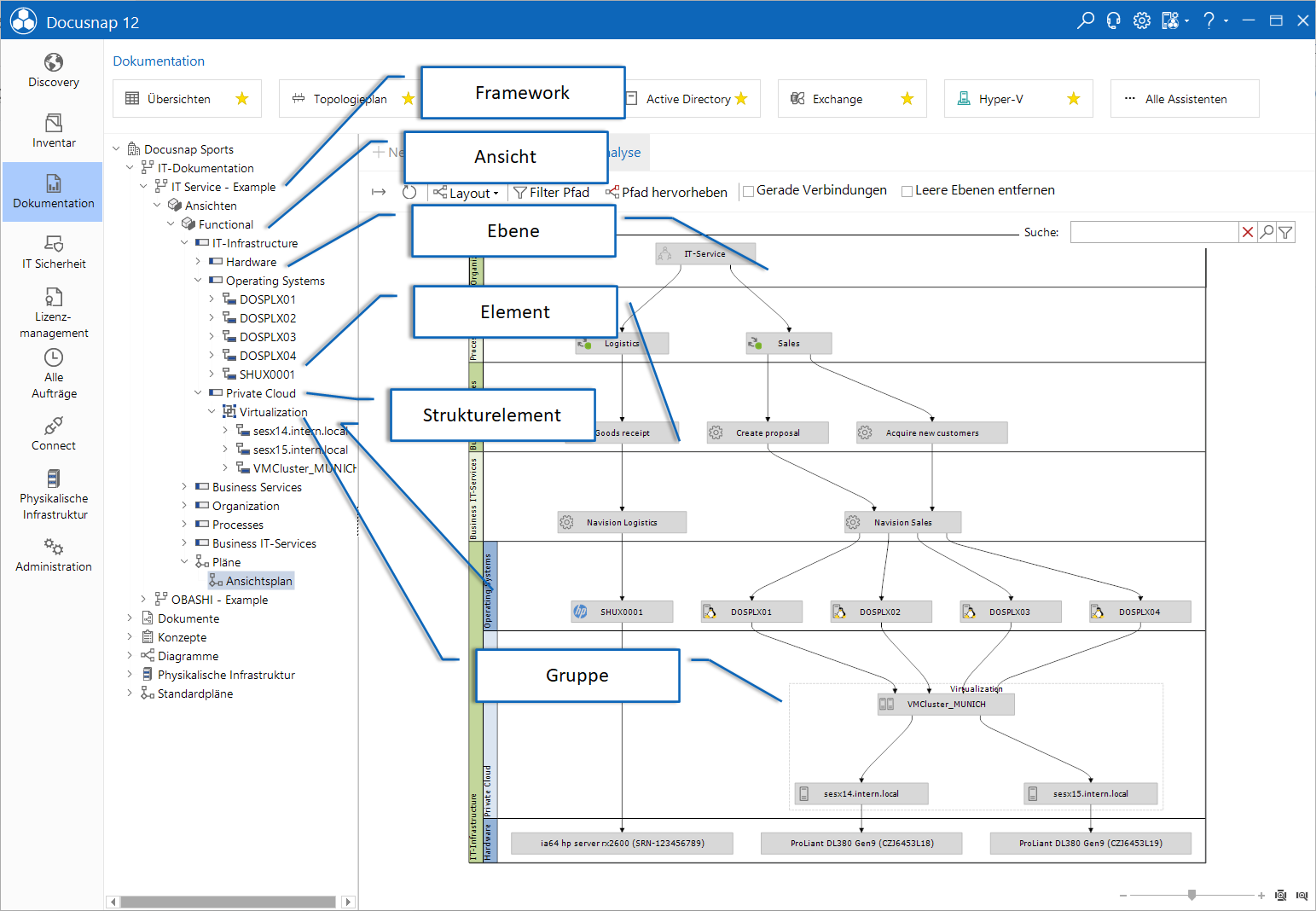Image resolution: width=1316 pixels, height=911 pixels.
Task: Collapse the Operating Systems tree node
Action: [x=198, y=281]
